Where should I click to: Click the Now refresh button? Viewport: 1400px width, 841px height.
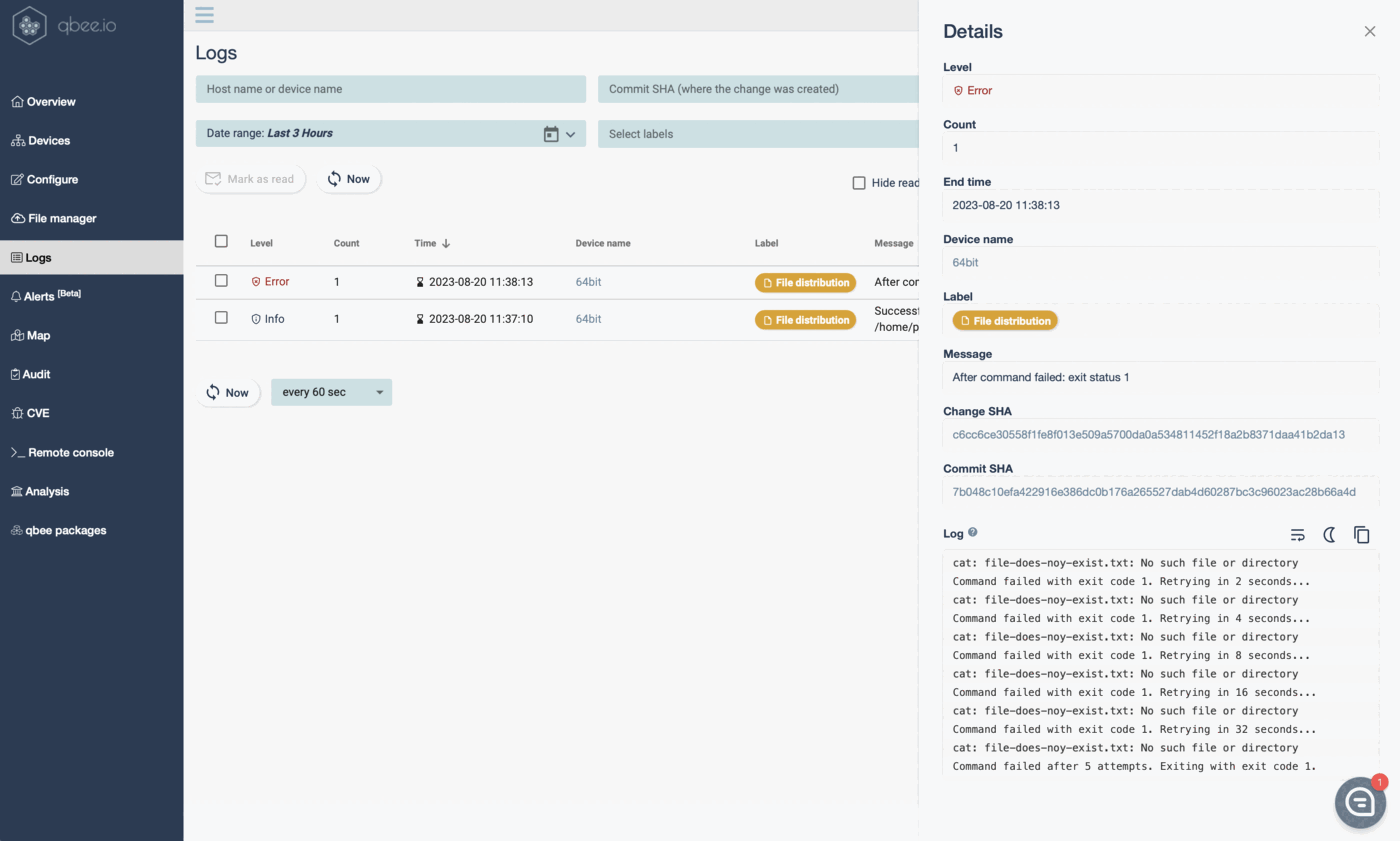(x=349, y=179)
